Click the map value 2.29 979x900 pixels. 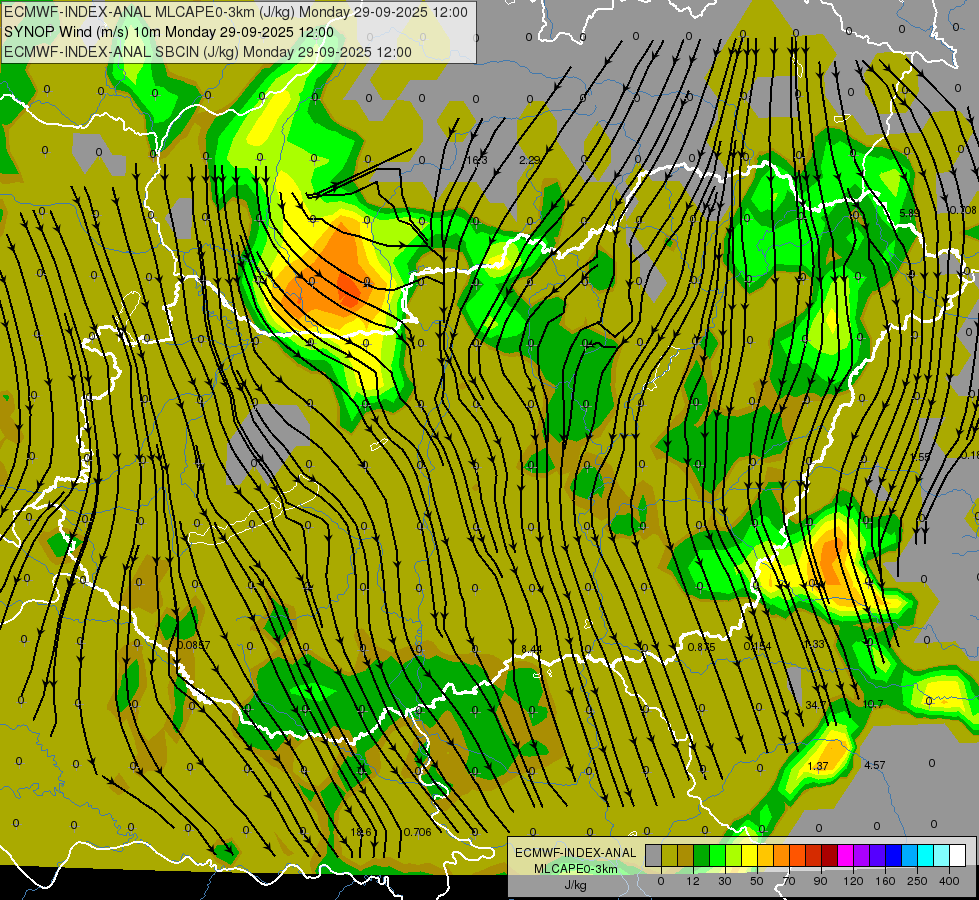pyautogui.click(x=529, y=161)
